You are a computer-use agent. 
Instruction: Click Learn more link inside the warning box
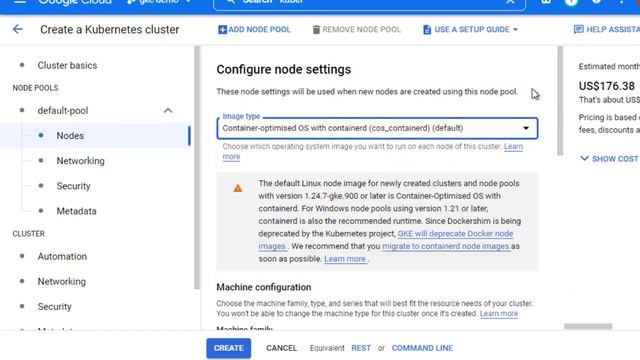click(345, 259)
